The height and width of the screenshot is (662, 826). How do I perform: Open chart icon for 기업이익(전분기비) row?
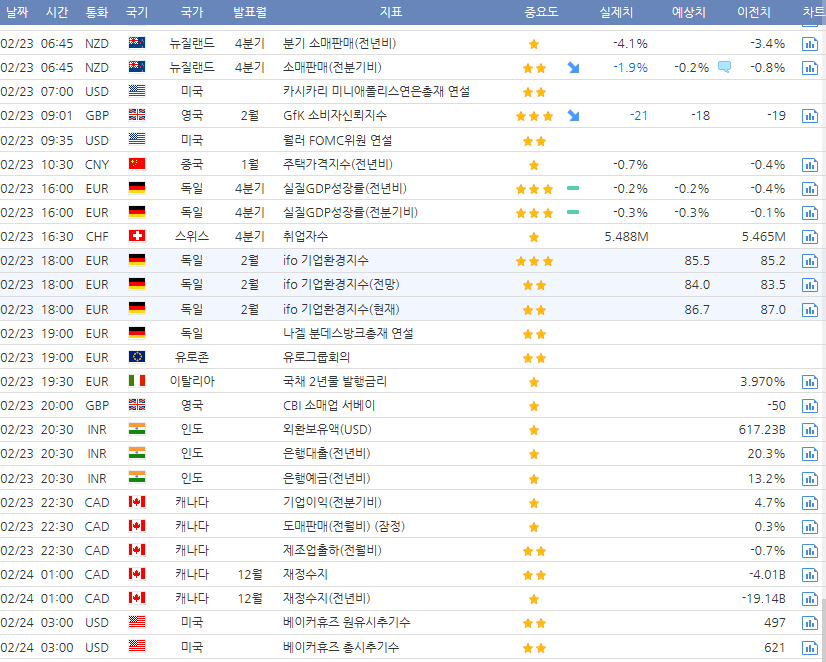(x=810, y=503)
